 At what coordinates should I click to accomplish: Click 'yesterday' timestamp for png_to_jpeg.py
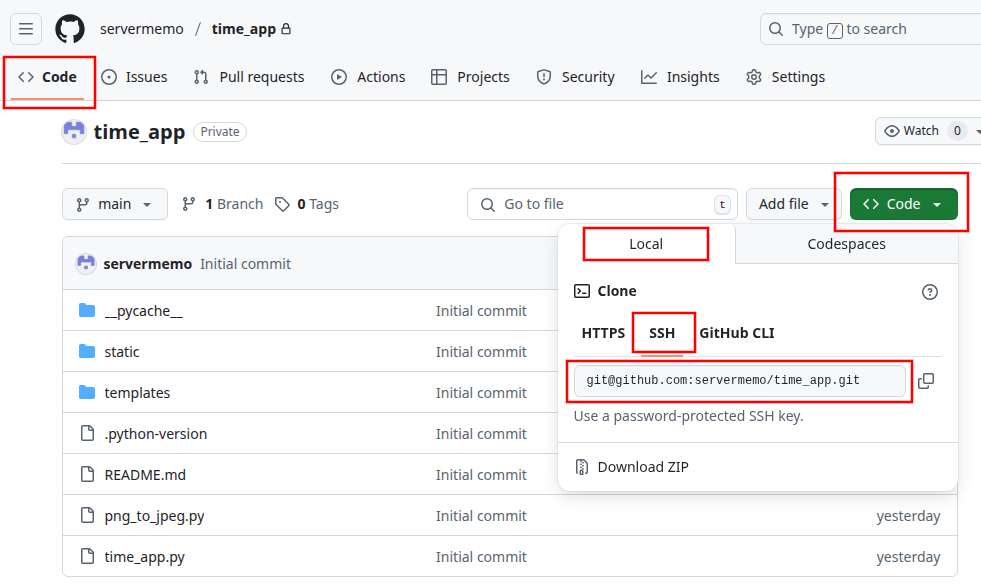pyautogui.click(x=908, y=516)
